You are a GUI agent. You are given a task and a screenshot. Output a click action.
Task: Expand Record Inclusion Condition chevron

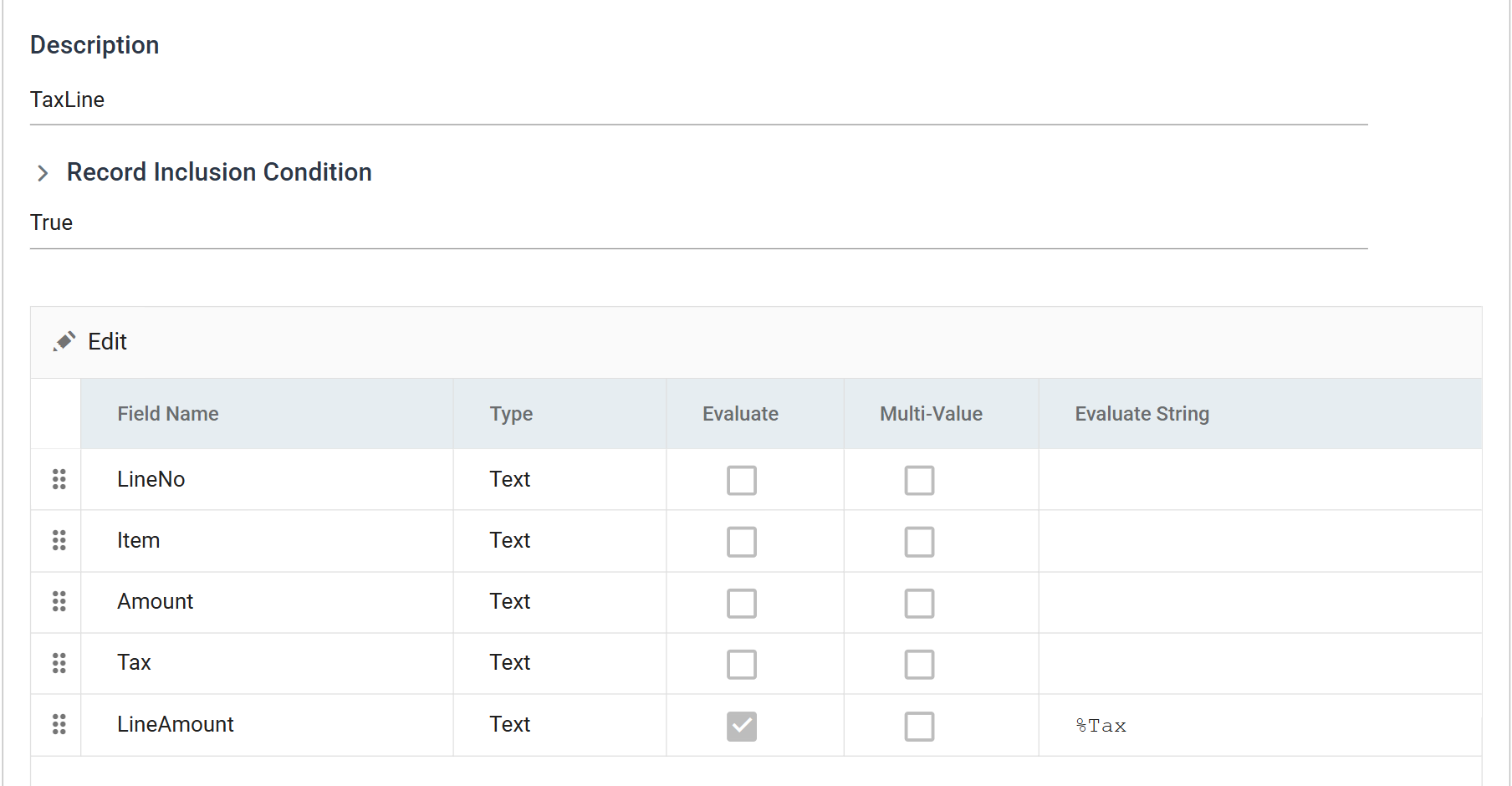[43, 173]
